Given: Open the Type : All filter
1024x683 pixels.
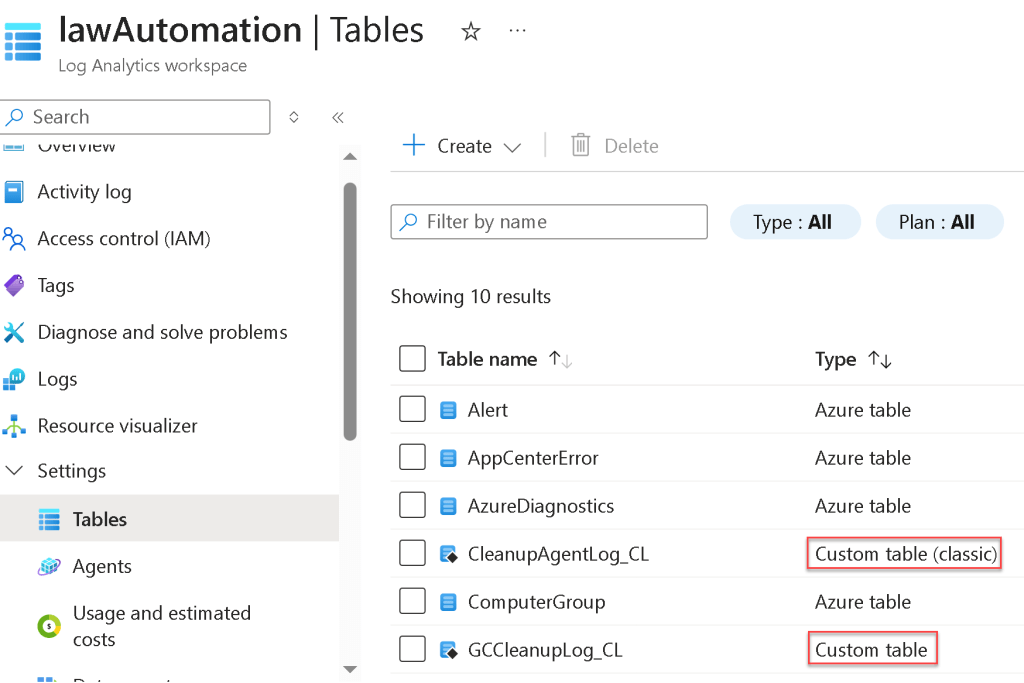Looking at the screenshot, I should [x=794, y=222].
